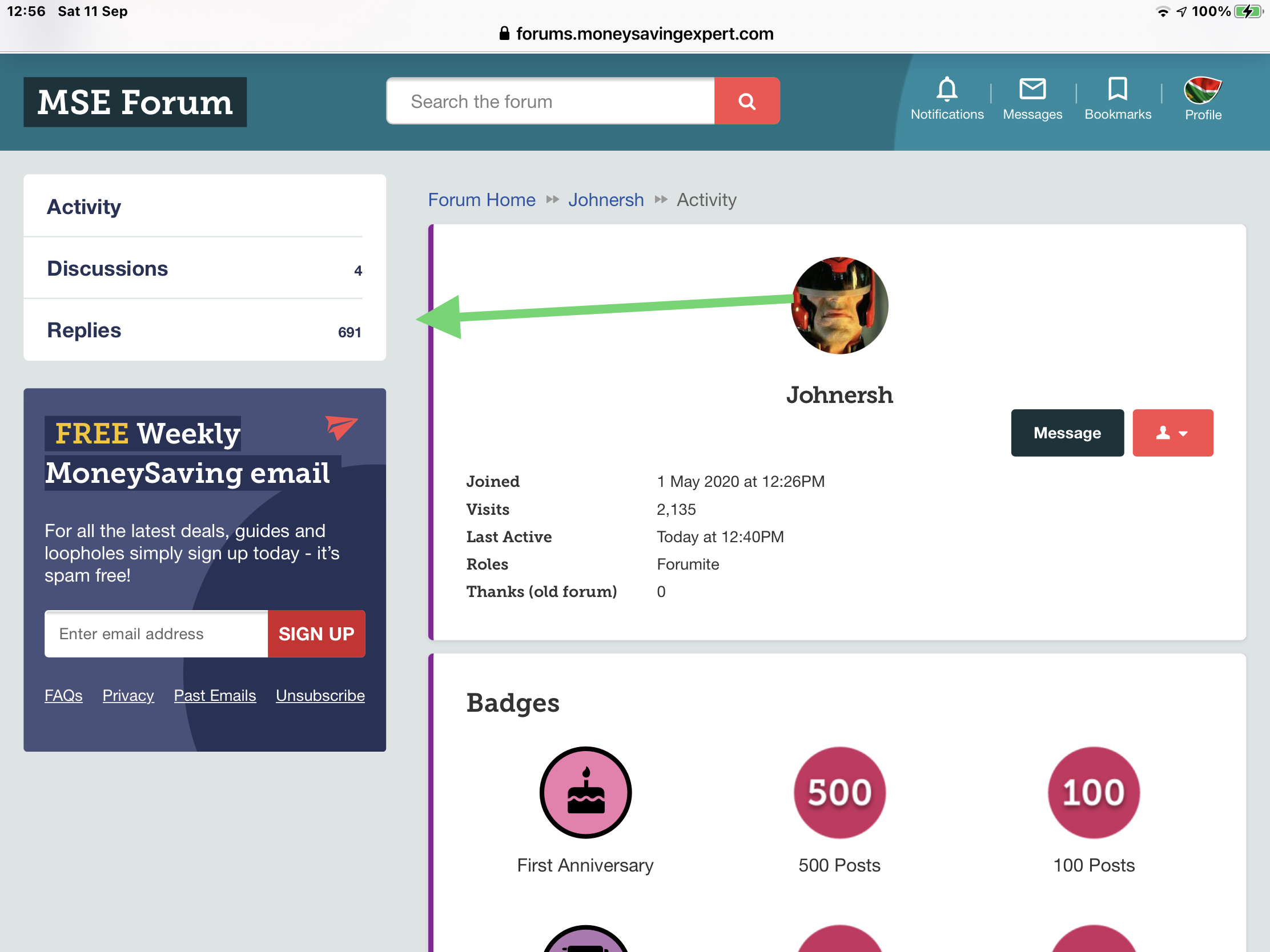Click the red search magnifier button
The height and width of the screenshot is (952, 1270).
point(747,101)
